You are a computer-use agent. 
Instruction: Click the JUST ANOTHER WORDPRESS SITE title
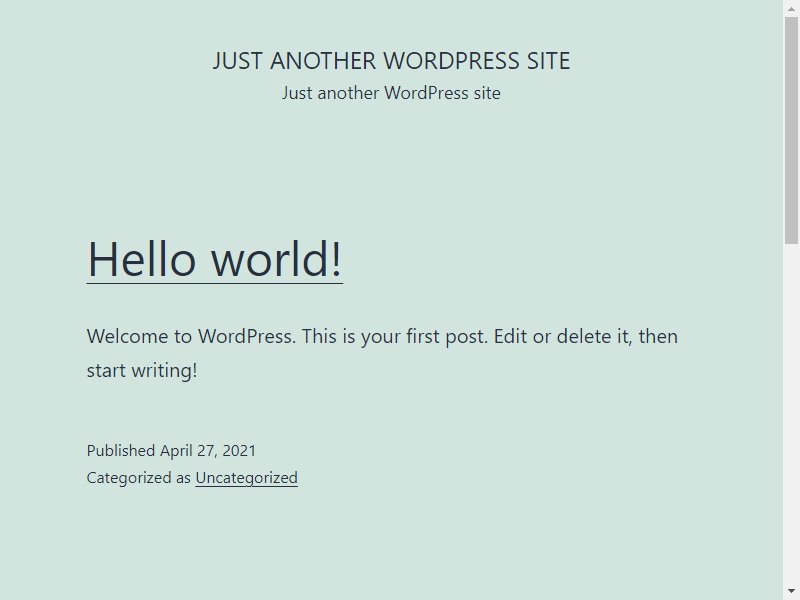click(391, 61)
